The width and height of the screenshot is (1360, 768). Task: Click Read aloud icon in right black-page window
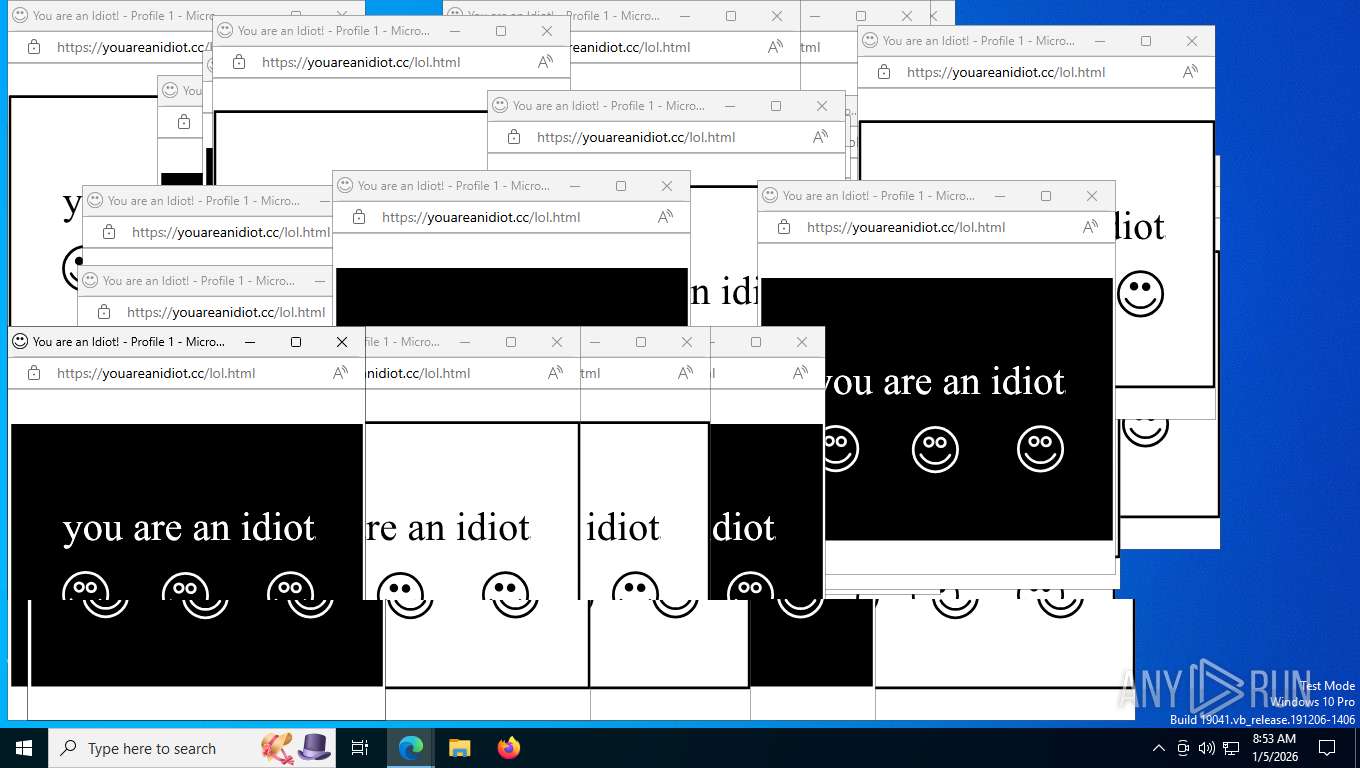[1091, 227]
